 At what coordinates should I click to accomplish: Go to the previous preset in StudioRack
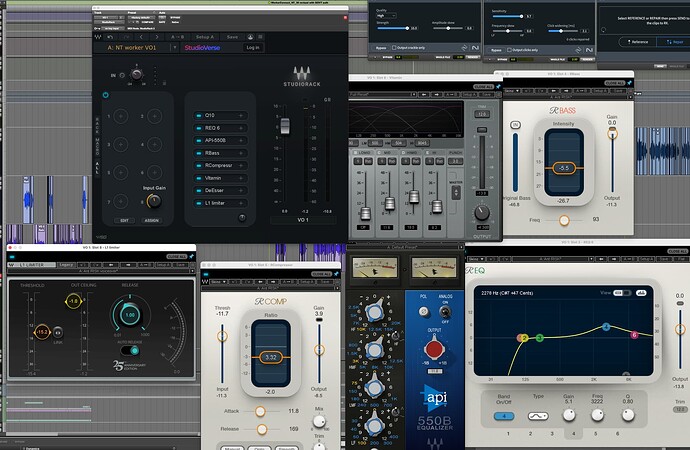141,37
